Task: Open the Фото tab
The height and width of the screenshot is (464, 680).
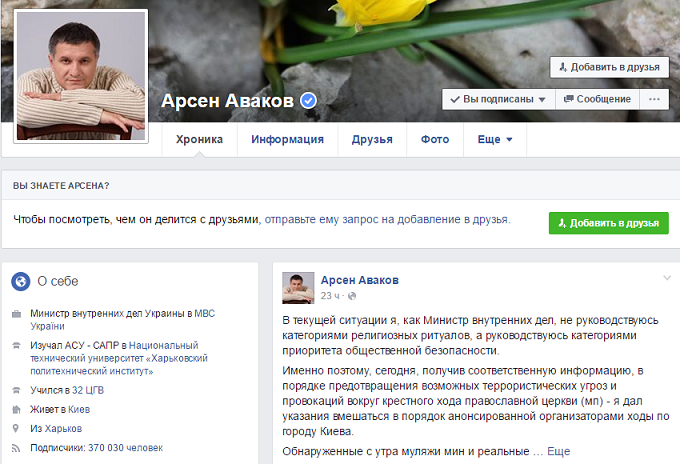Action: coord(435,140)
